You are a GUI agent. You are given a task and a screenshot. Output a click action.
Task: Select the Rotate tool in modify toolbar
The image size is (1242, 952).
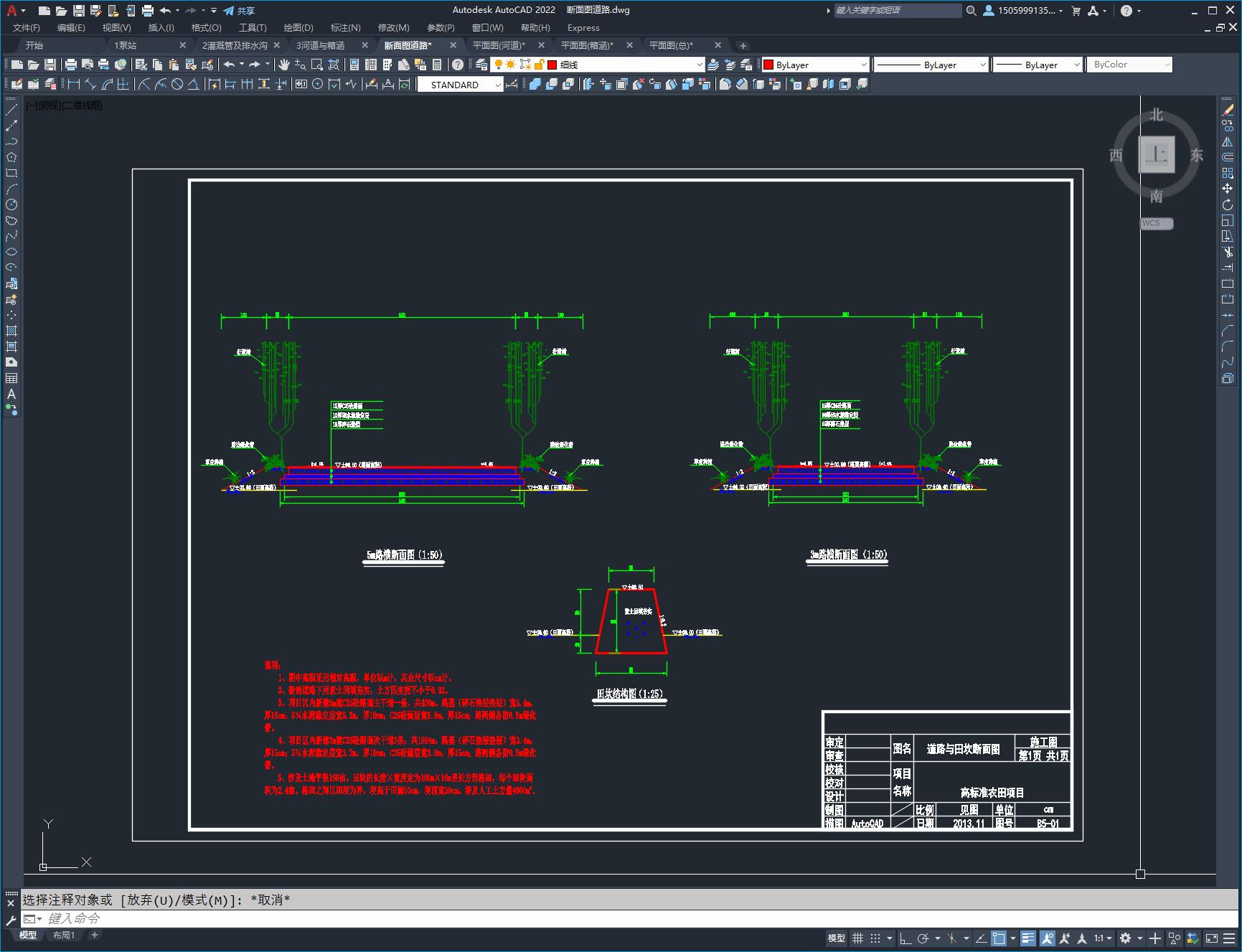coord(1228,204)
